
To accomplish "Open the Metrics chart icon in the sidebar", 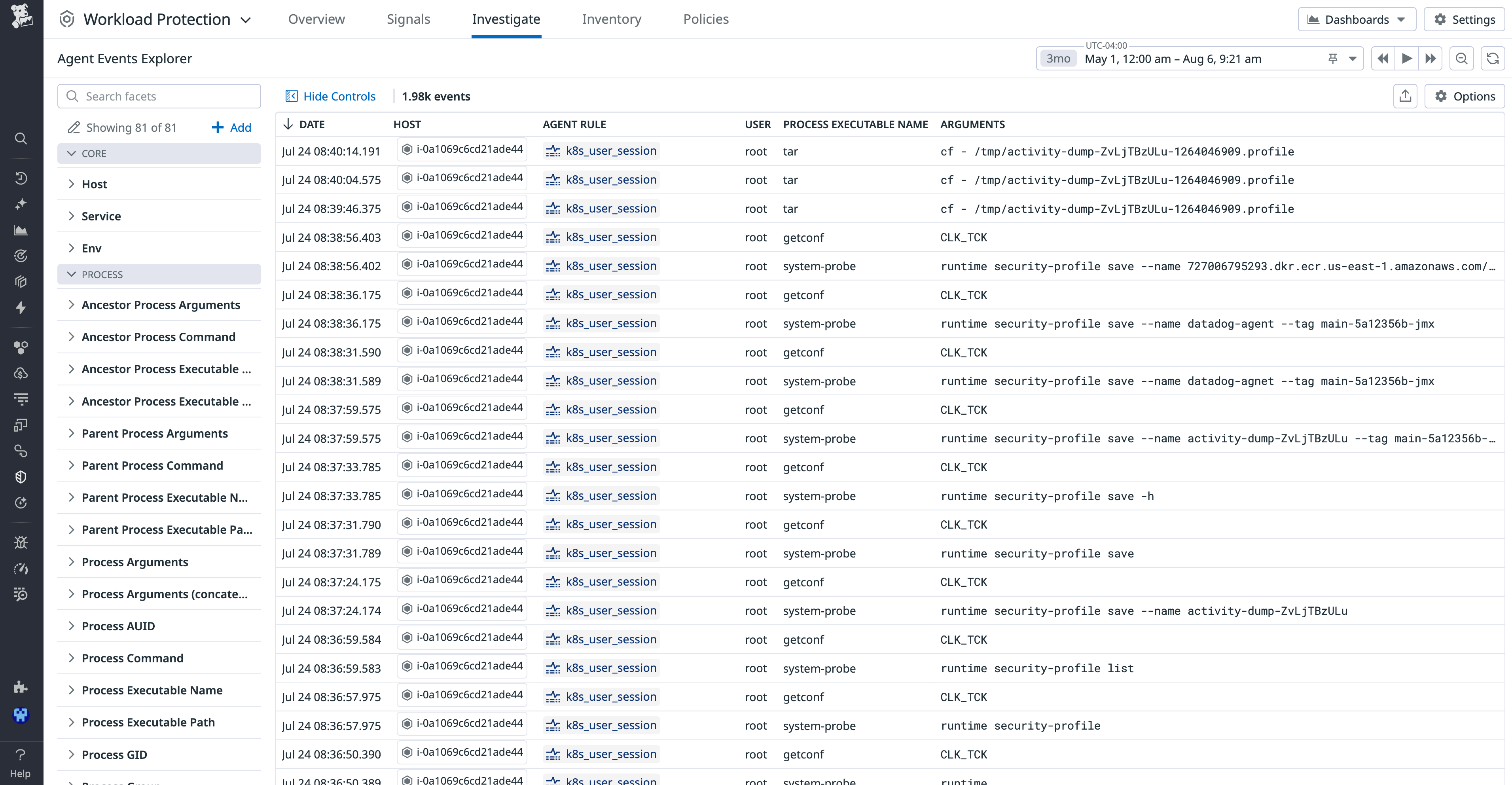I will [21, 230].
